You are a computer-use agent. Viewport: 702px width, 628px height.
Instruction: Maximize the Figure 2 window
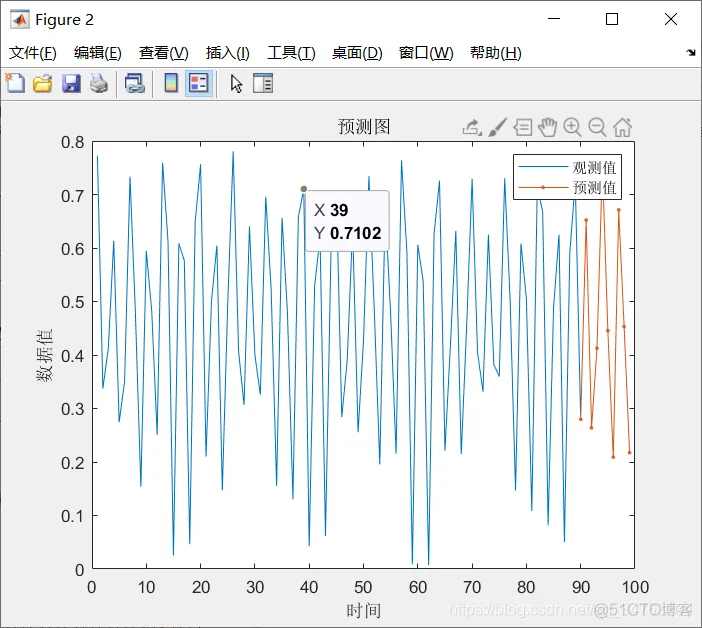(x=612, y=19)
